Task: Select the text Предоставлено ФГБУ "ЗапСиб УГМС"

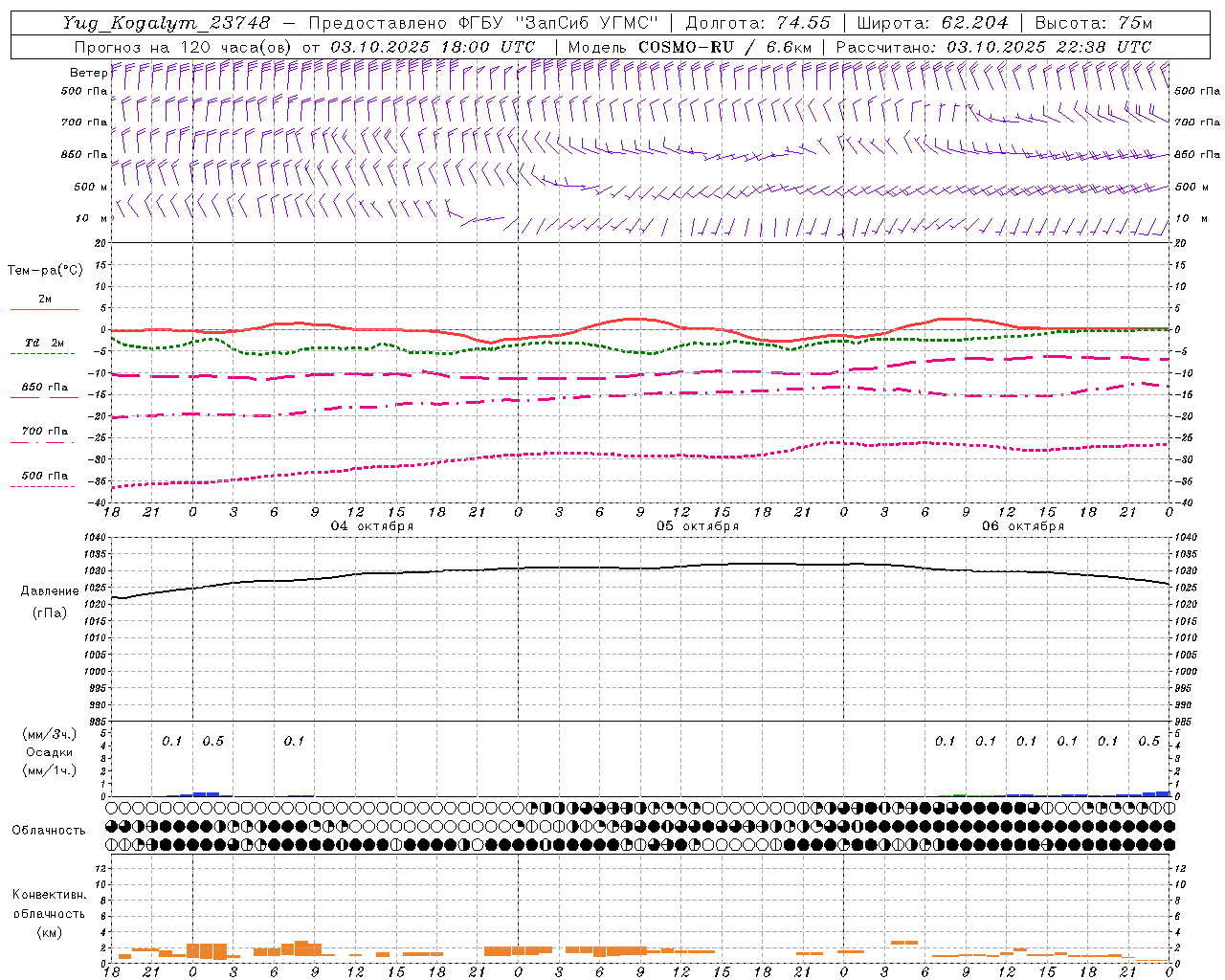Action: [485, 23]
